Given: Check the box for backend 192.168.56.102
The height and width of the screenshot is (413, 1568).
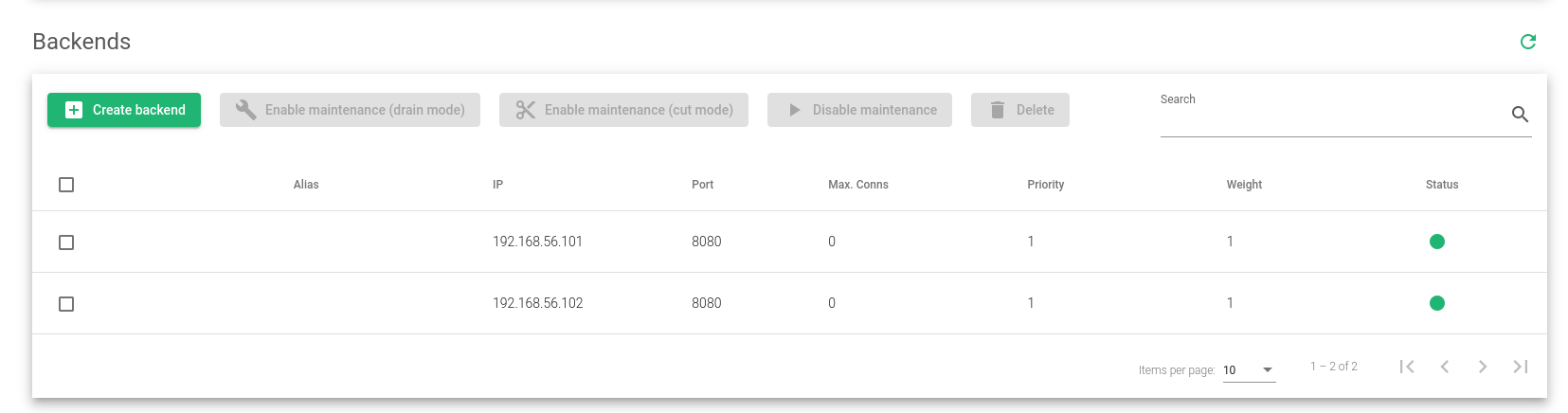Looking at the screenshot, I should tap(66, 304).
